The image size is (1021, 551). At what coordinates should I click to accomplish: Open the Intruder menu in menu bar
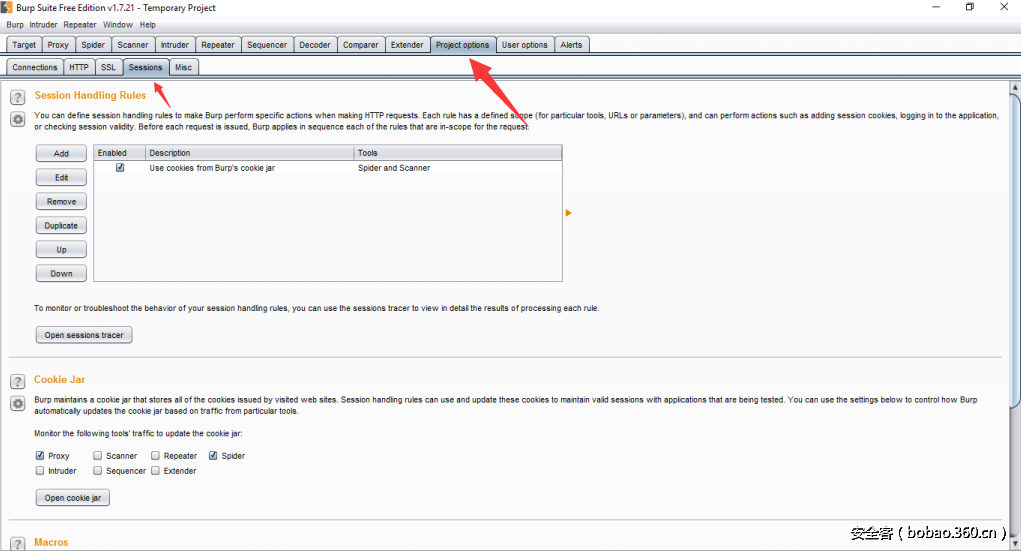click(43, 25)
